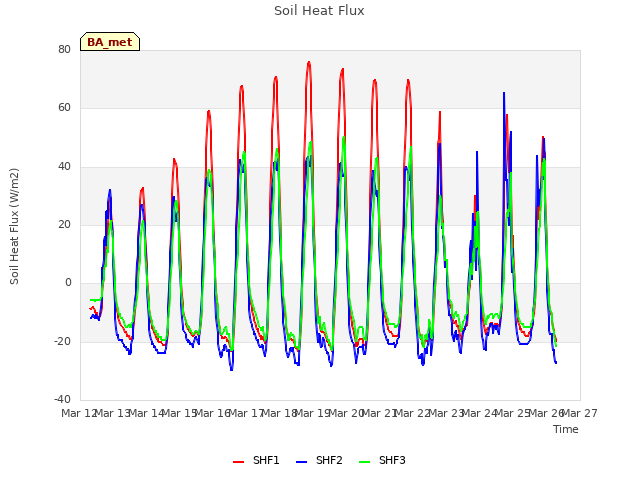Toggle the SHF1 legend entry
The height and width of the screenshot is (480, 640).
256,460
